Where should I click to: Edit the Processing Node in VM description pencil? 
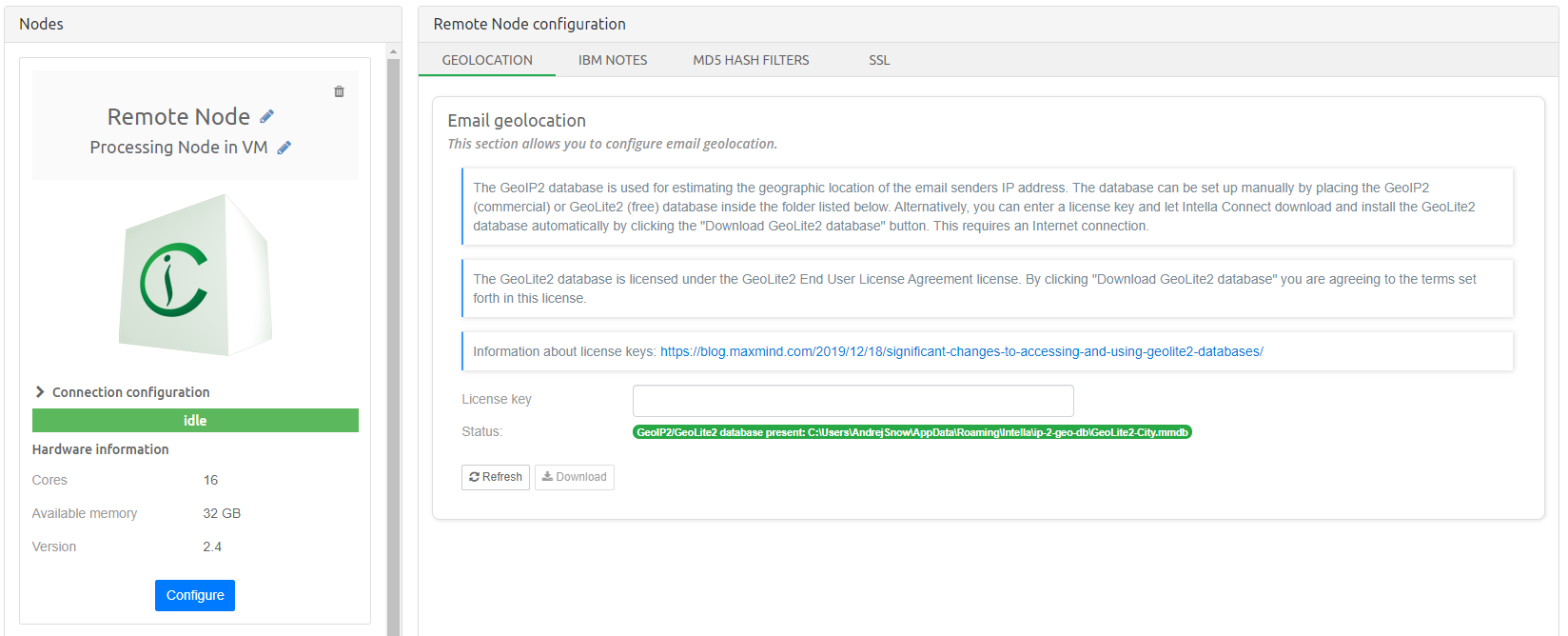(x=284, y=148)
